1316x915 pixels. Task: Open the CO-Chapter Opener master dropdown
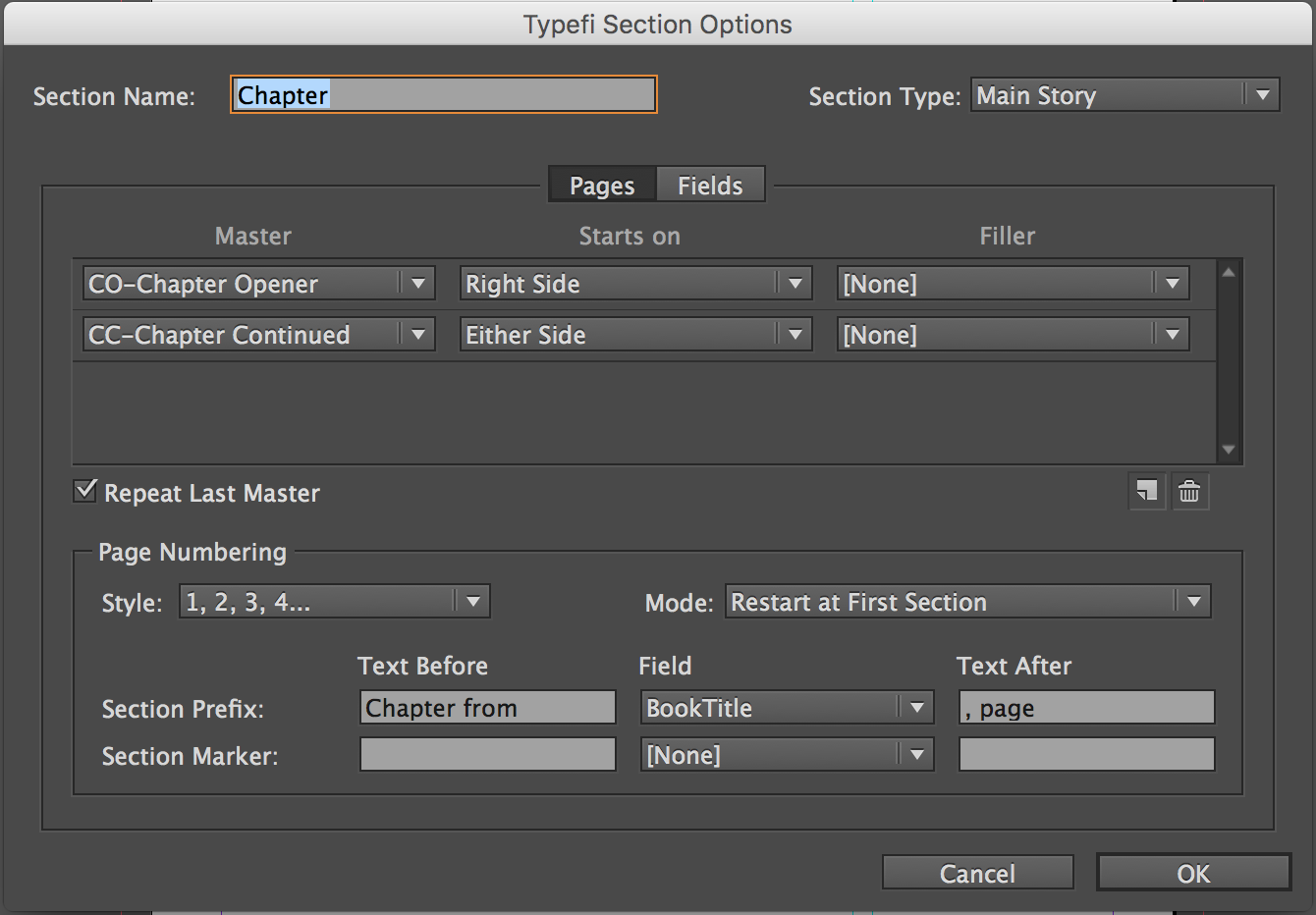coord(259,284)
